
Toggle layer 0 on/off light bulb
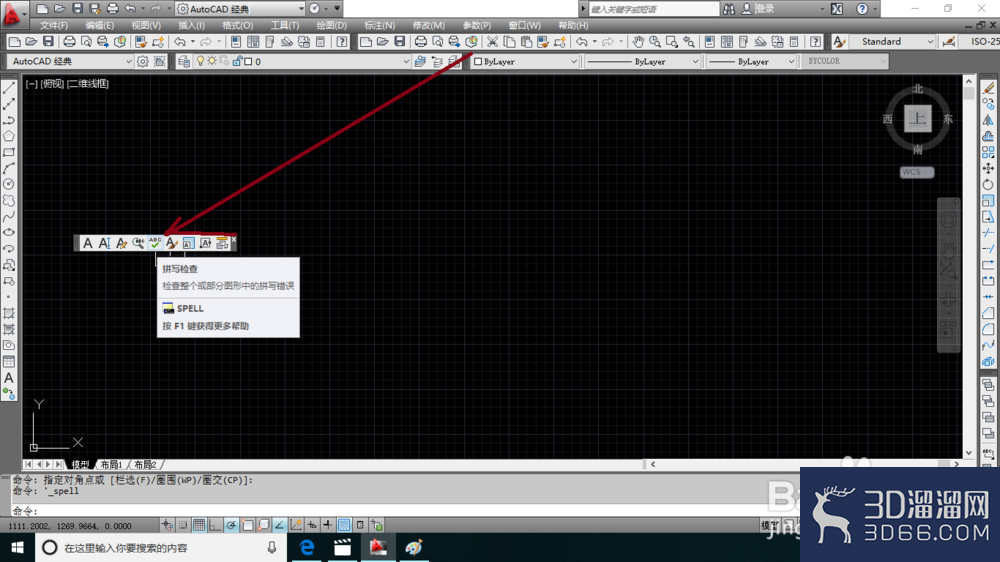tap(200, 61)
